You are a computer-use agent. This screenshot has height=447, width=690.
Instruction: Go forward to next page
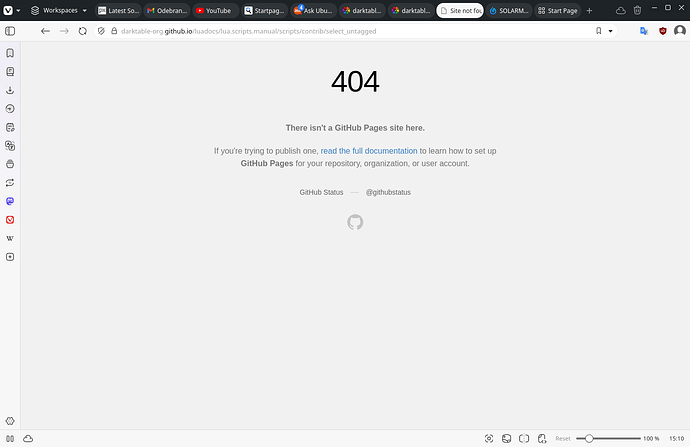[64, 31]
